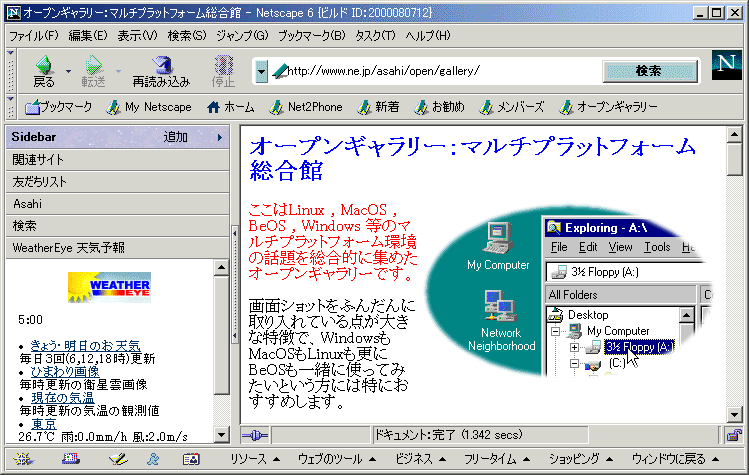Open 現在の気温 link

(63, 398)
